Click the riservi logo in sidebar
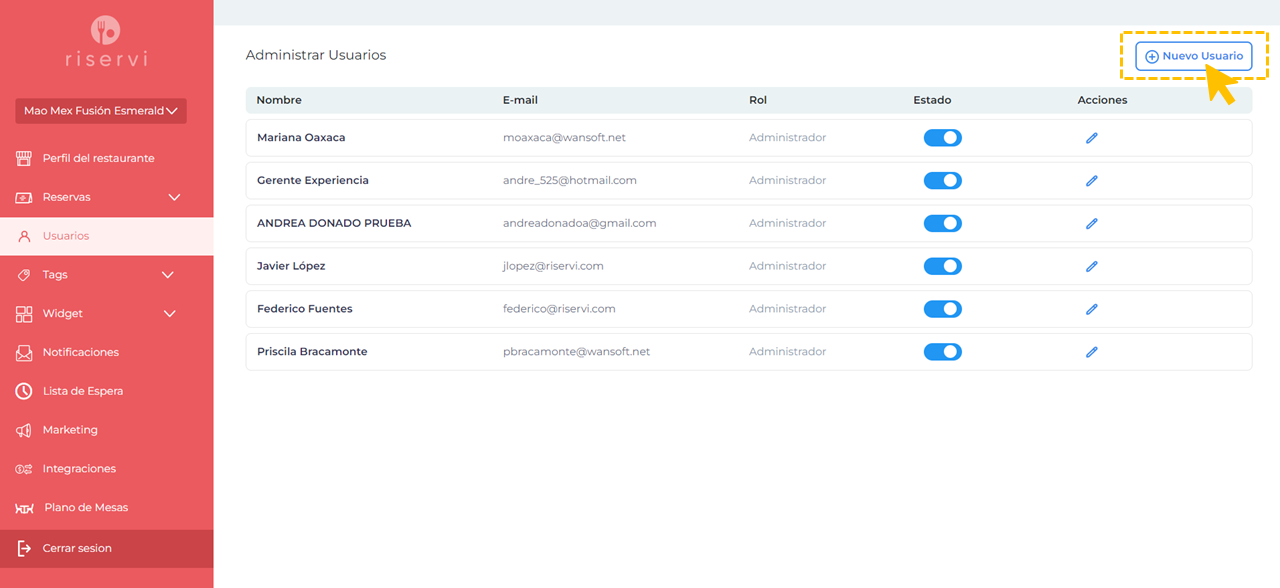This screenshot has height=588, width=1280. (x=106, y=42)
